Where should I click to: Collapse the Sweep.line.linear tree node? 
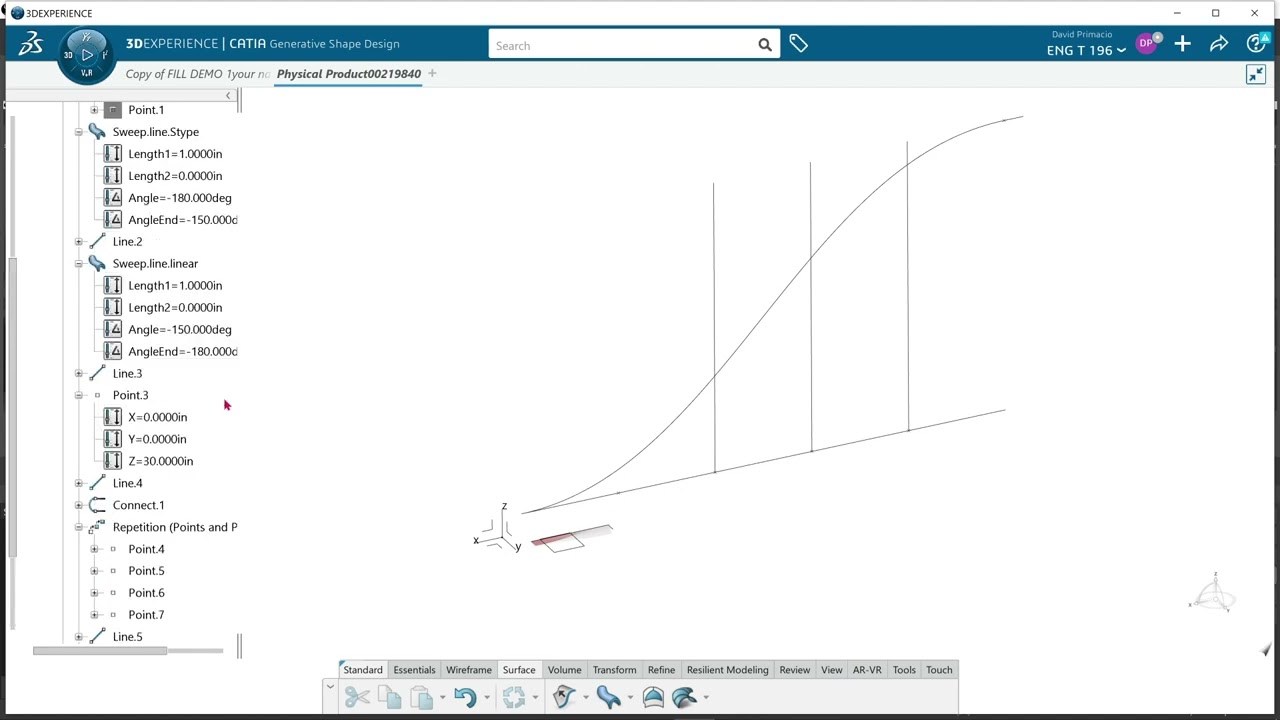click(79, 264)
